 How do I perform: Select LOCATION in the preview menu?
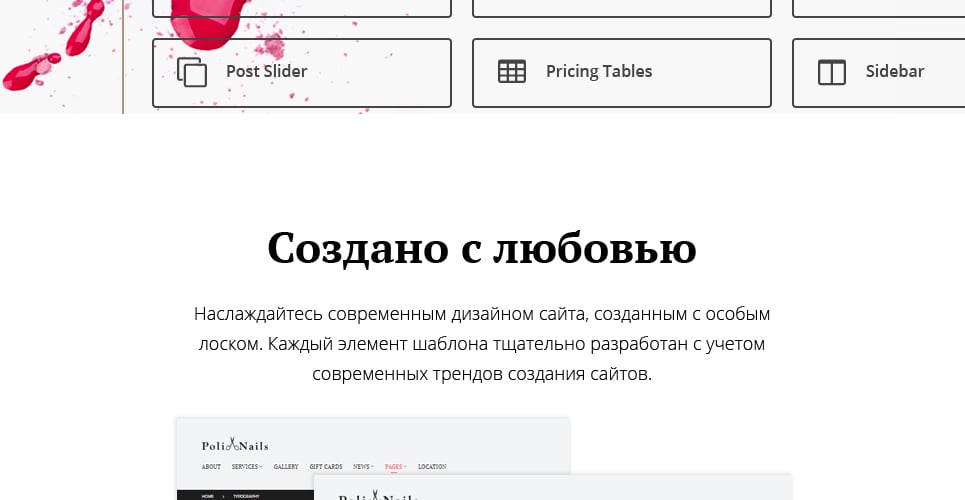coord(432,467)
